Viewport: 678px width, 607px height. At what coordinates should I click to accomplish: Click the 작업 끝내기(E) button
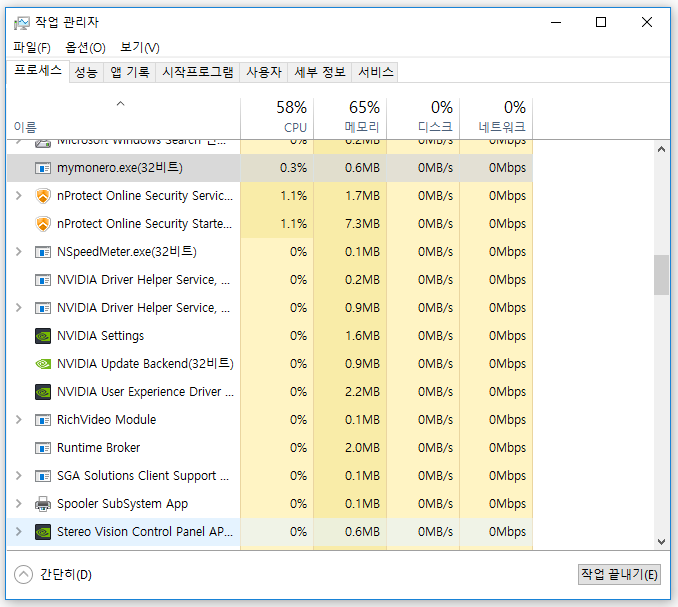click(x=619, y=575)
